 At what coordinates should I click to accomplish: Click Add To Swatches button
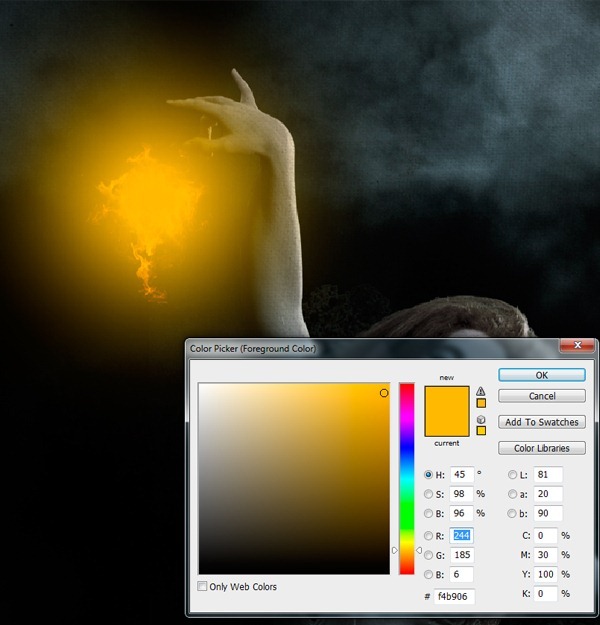click(542, 422)
